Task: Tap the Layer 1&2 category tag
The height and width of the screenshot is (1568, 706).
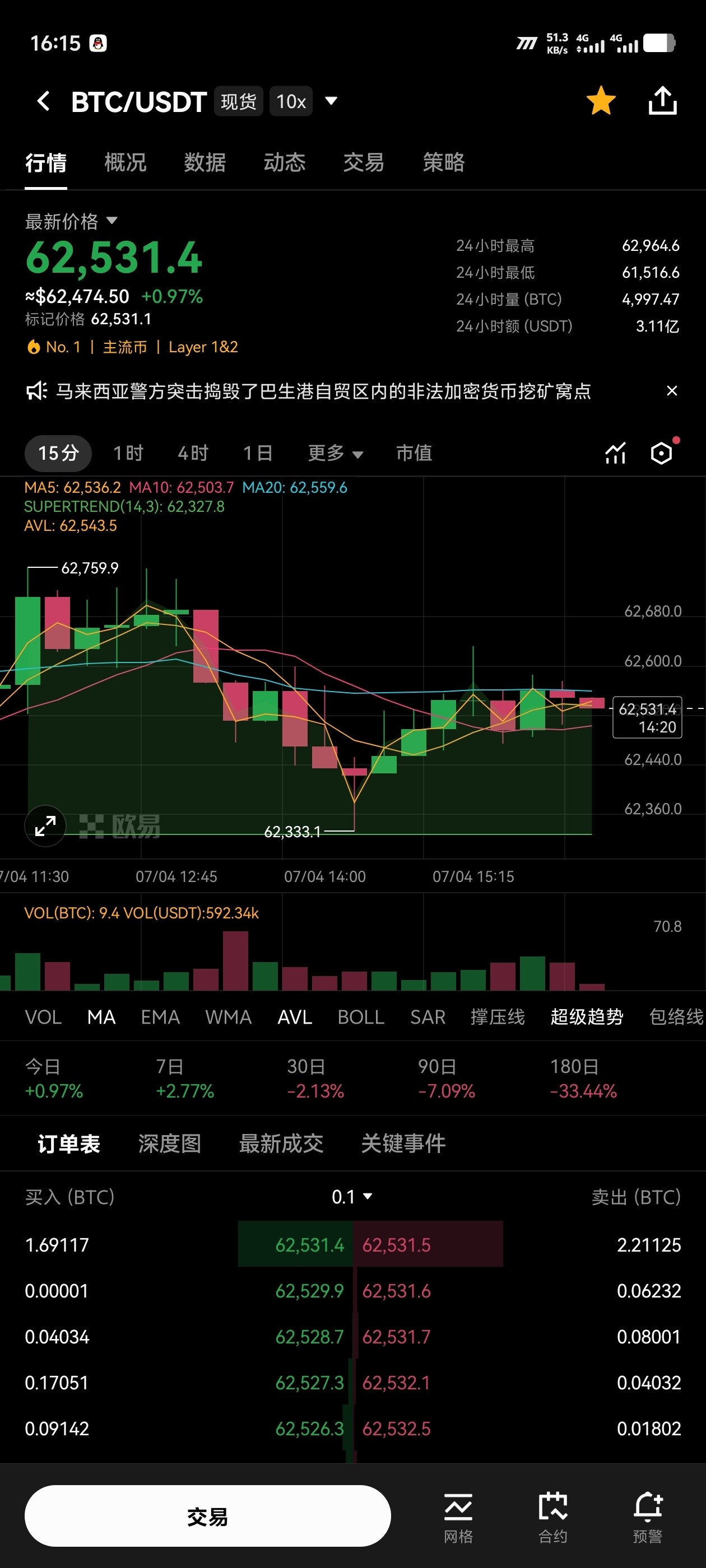Action: pyautogui.click(x=203, y=347)
